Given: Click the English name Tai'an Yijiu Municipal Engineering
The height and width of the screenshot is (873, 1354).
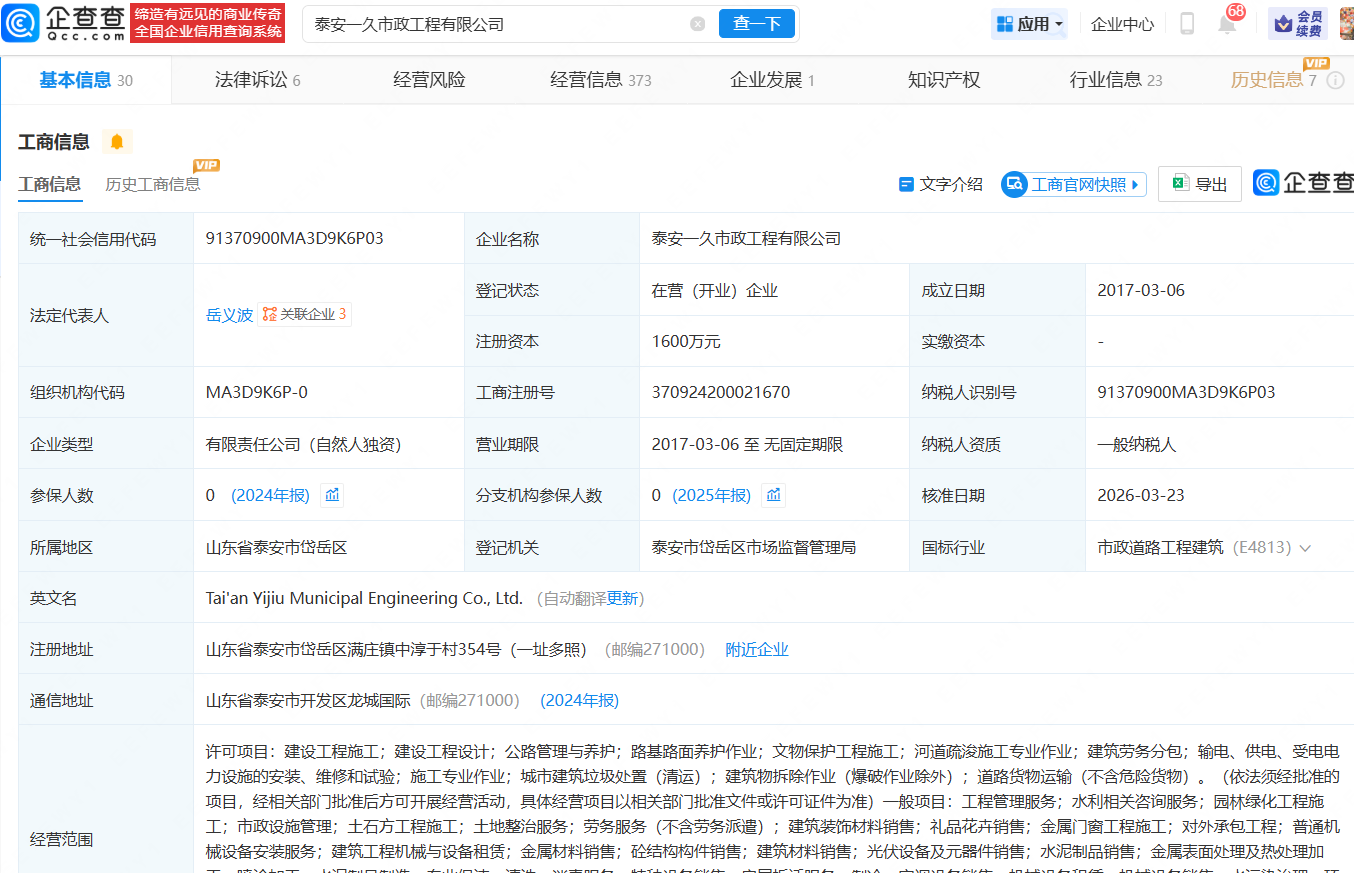Looking at the screenshot, I should (364, 598).
